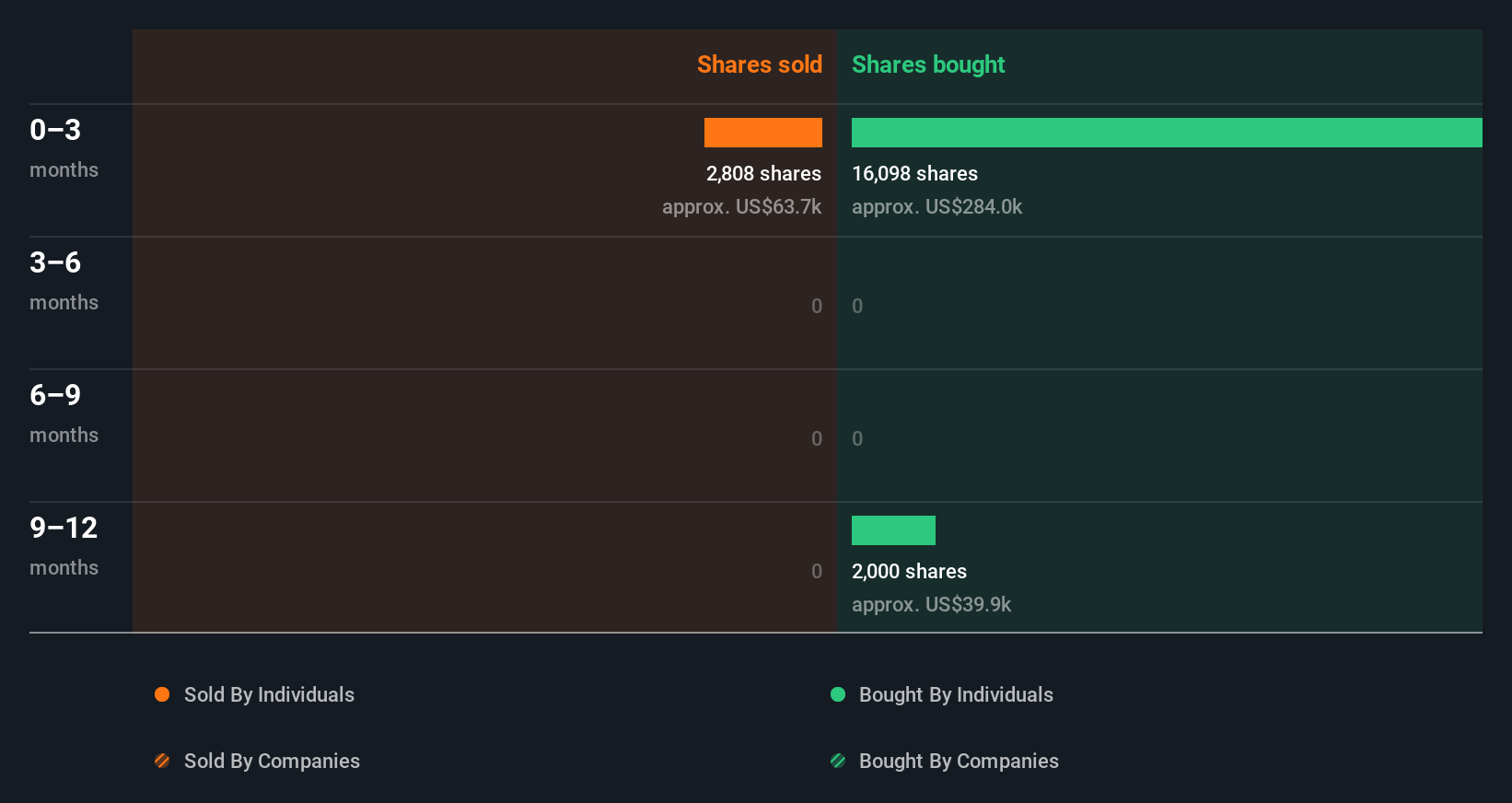This screenshot has height=803, width=1512.
Task: Click the 9–12 months row label
Action: tap(64, 546)
